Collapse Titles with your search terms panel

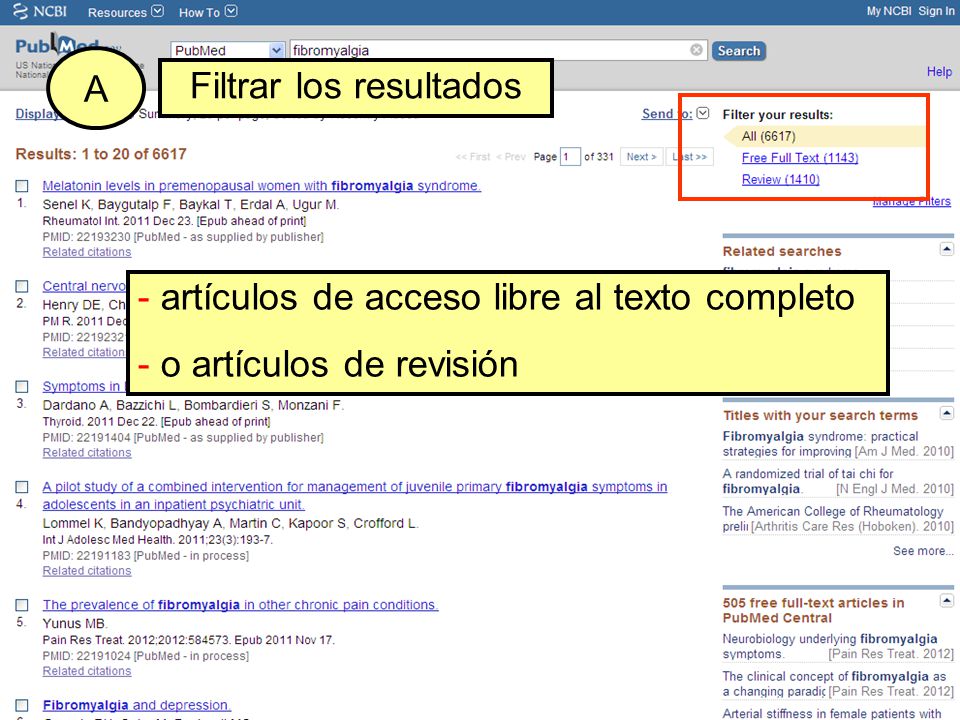pos(947,413)
